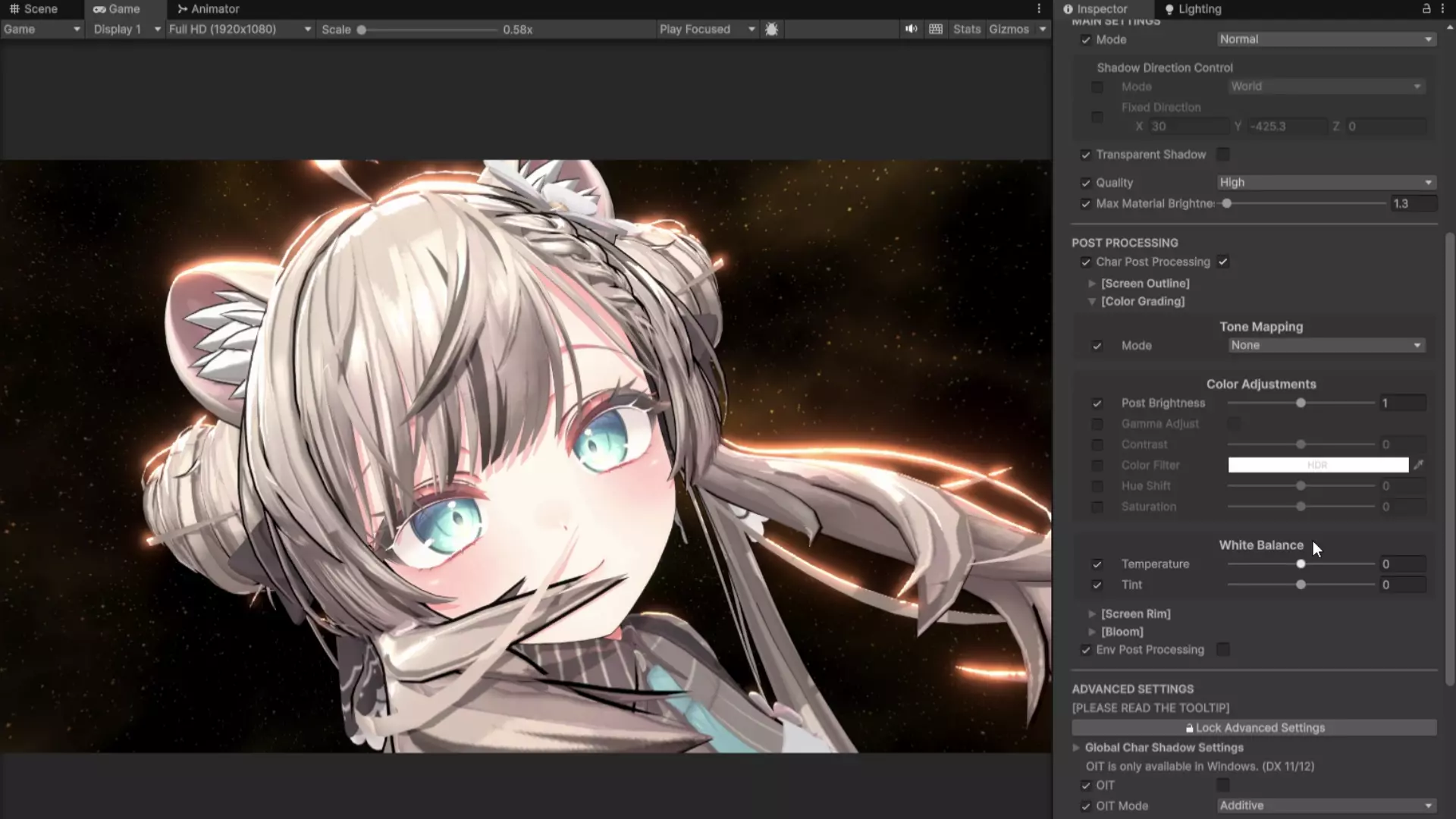Mute audio with the speaker icon
The width and height of the screenshot is (1456, 819).
(911, 29)
